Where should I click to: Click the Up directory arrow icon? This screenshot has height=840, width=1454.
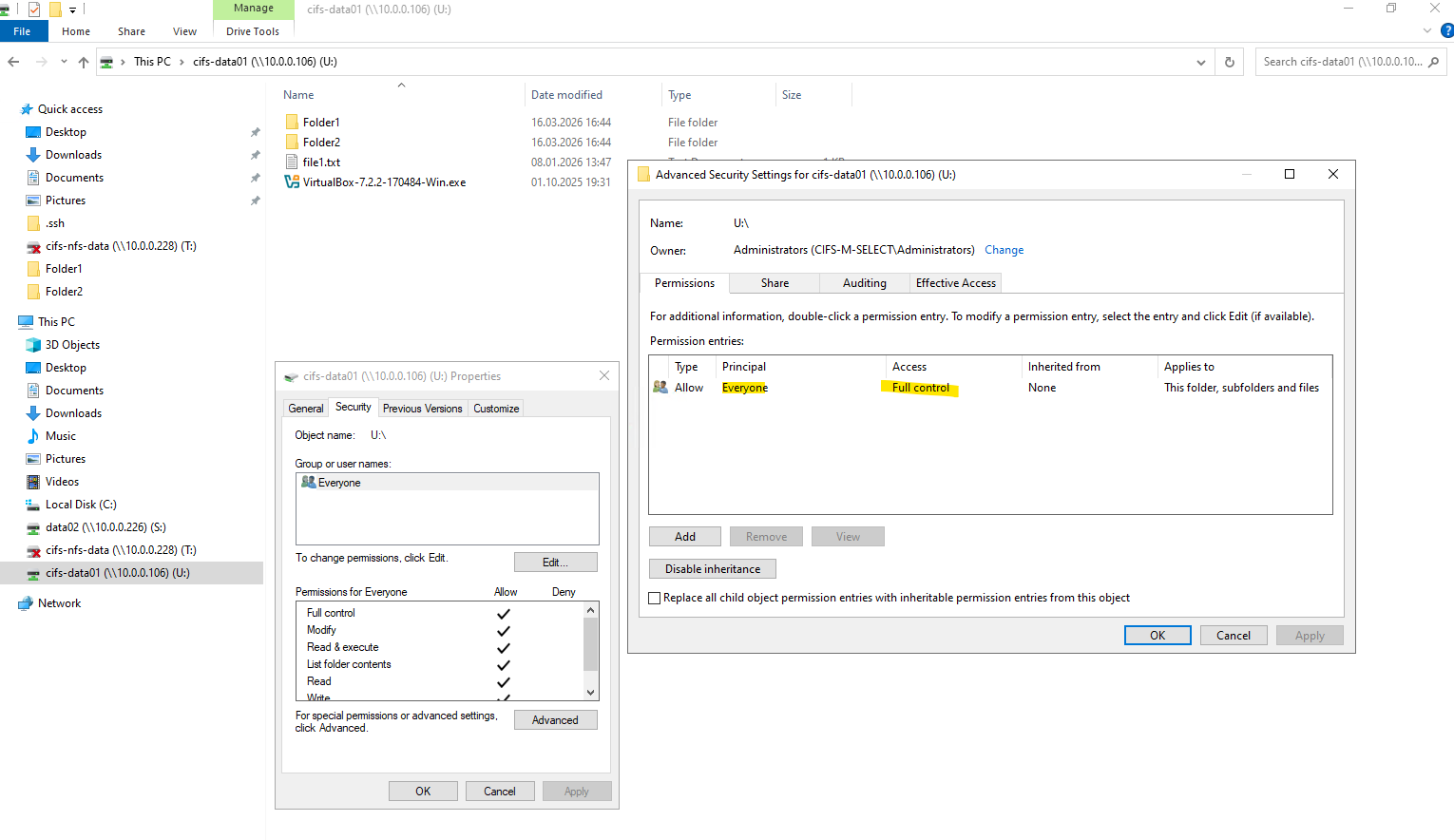(84, 62)
